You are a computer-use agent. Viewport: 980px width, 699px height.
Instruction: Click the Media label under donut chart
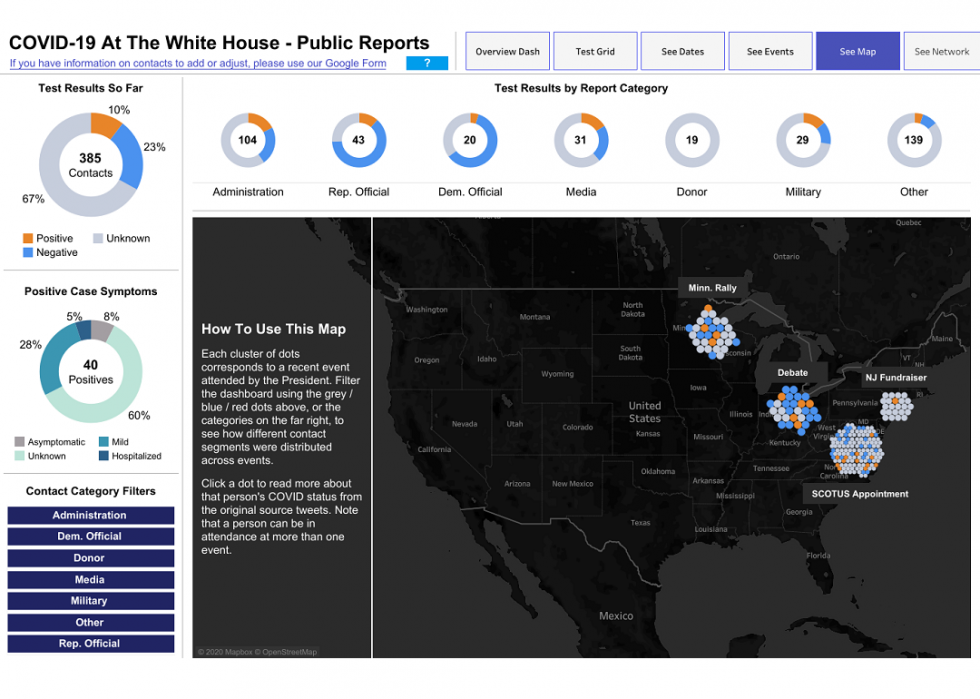coord(581,192)
